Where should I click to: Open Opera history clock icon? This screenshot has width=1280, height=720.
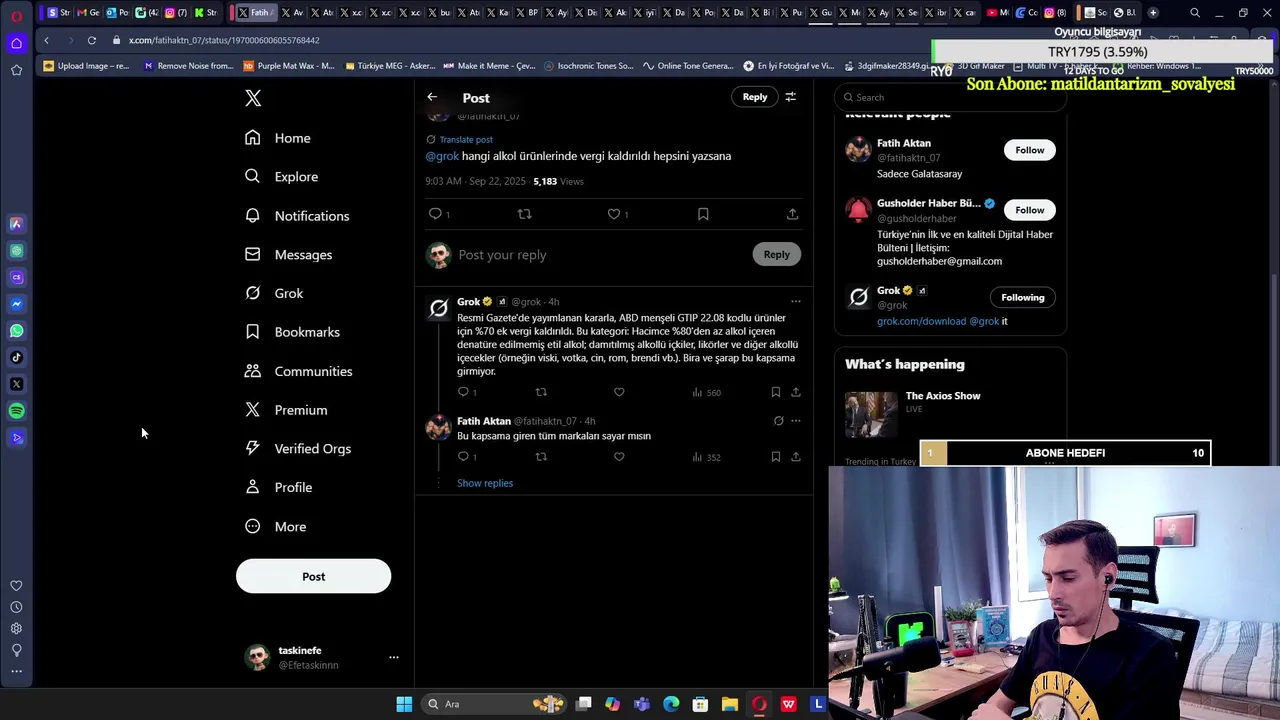point(16,607)
